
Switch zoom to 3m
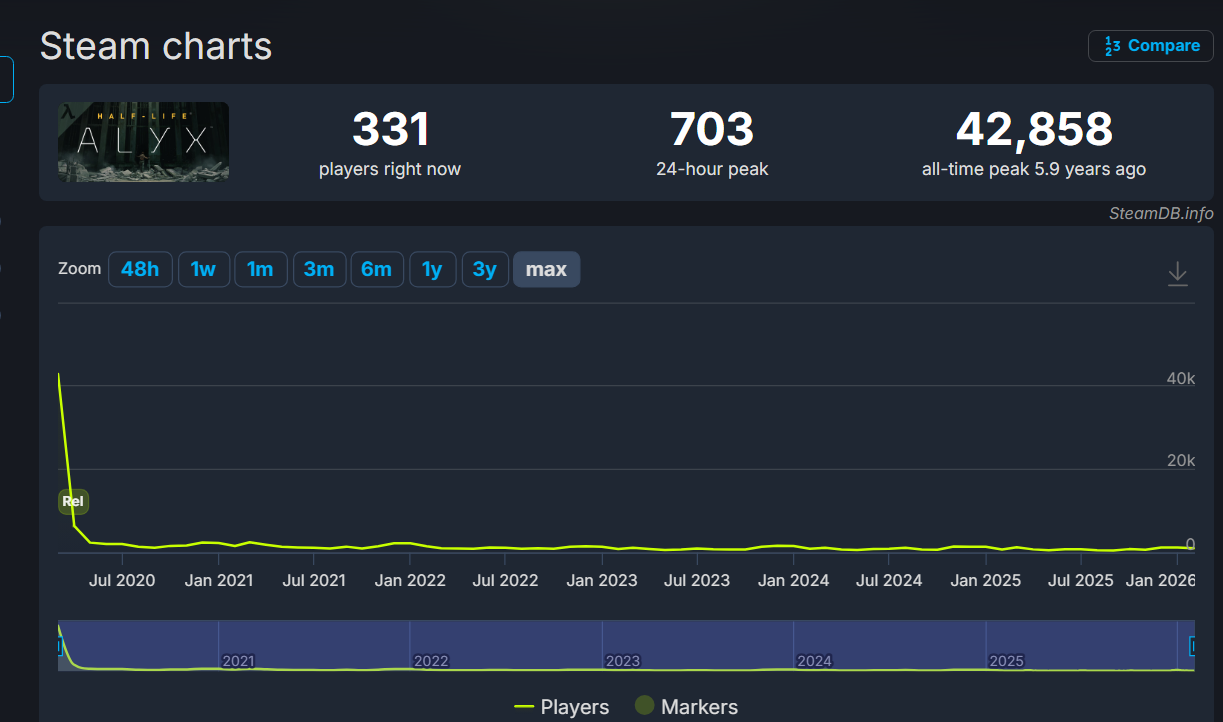(x=319, y=269)
